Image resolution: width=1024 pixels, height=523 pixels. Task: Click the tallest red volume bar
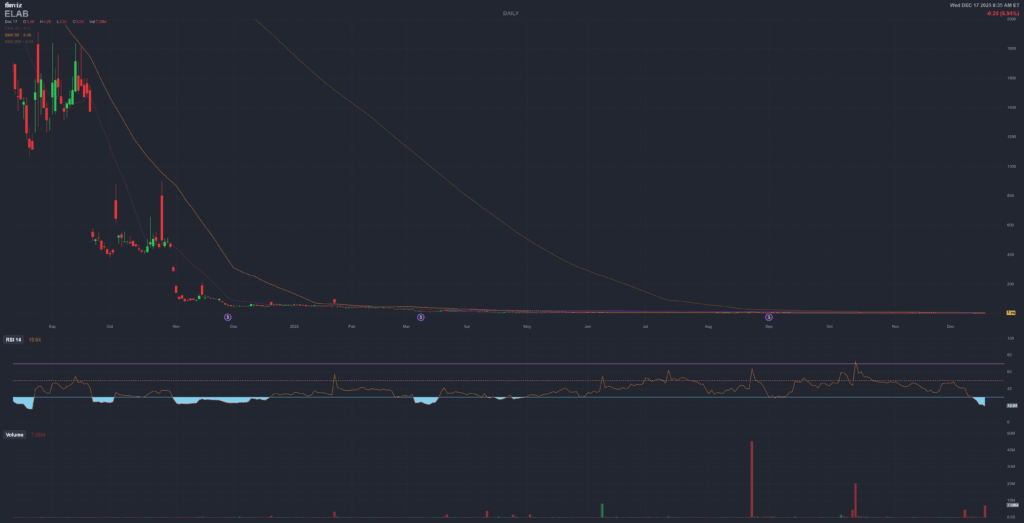coord(751,478)
